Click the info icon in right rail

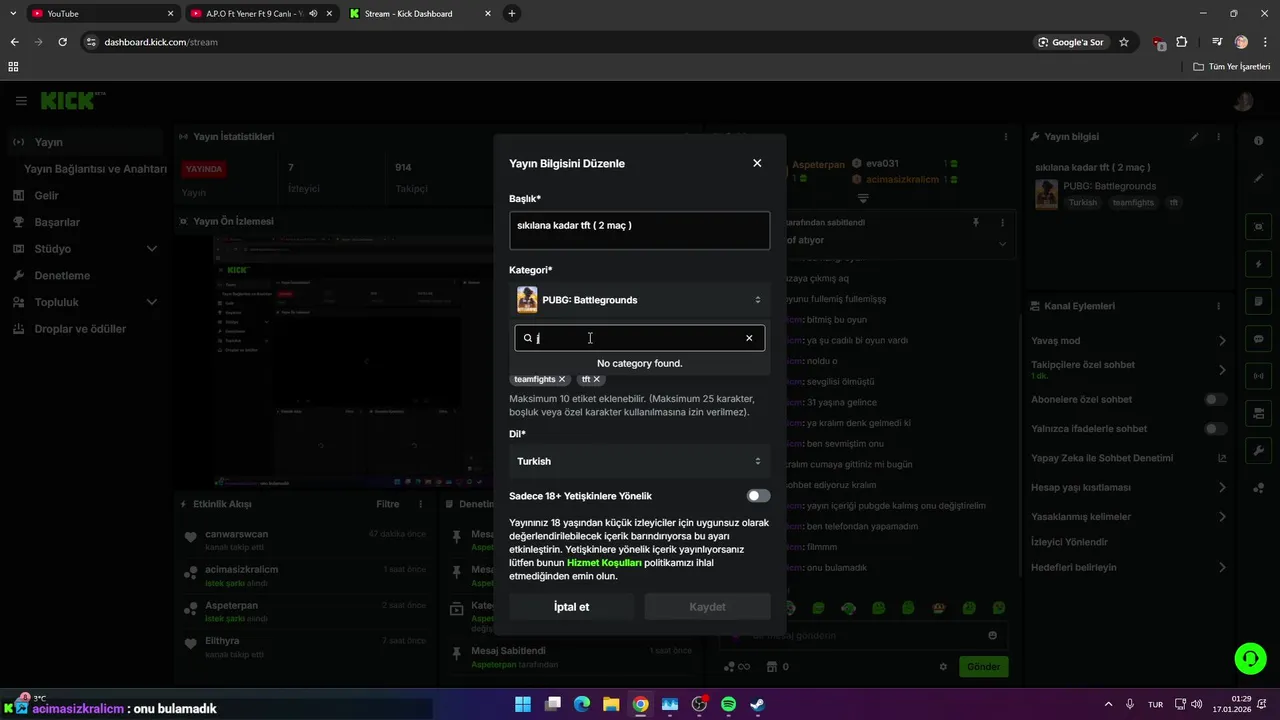click(1259, 141)
